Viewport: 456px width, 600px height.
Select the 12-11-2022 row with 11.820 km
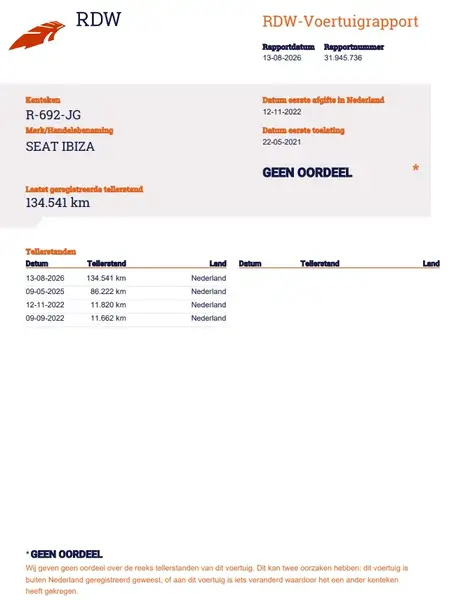126,305
